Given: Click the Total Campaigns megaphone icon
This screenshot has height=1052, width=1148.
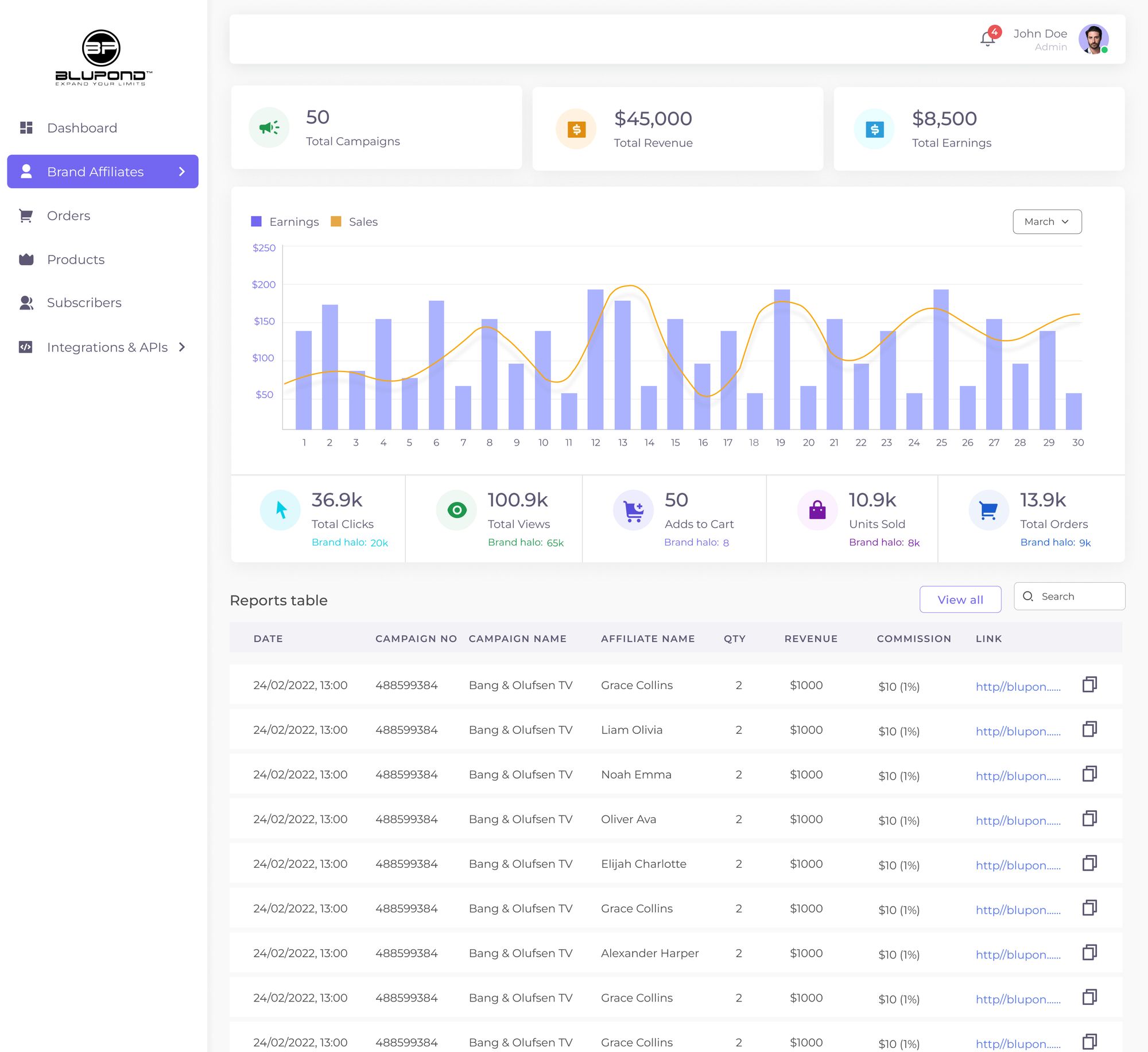Looking at the screenshot, I should point(269,127).
